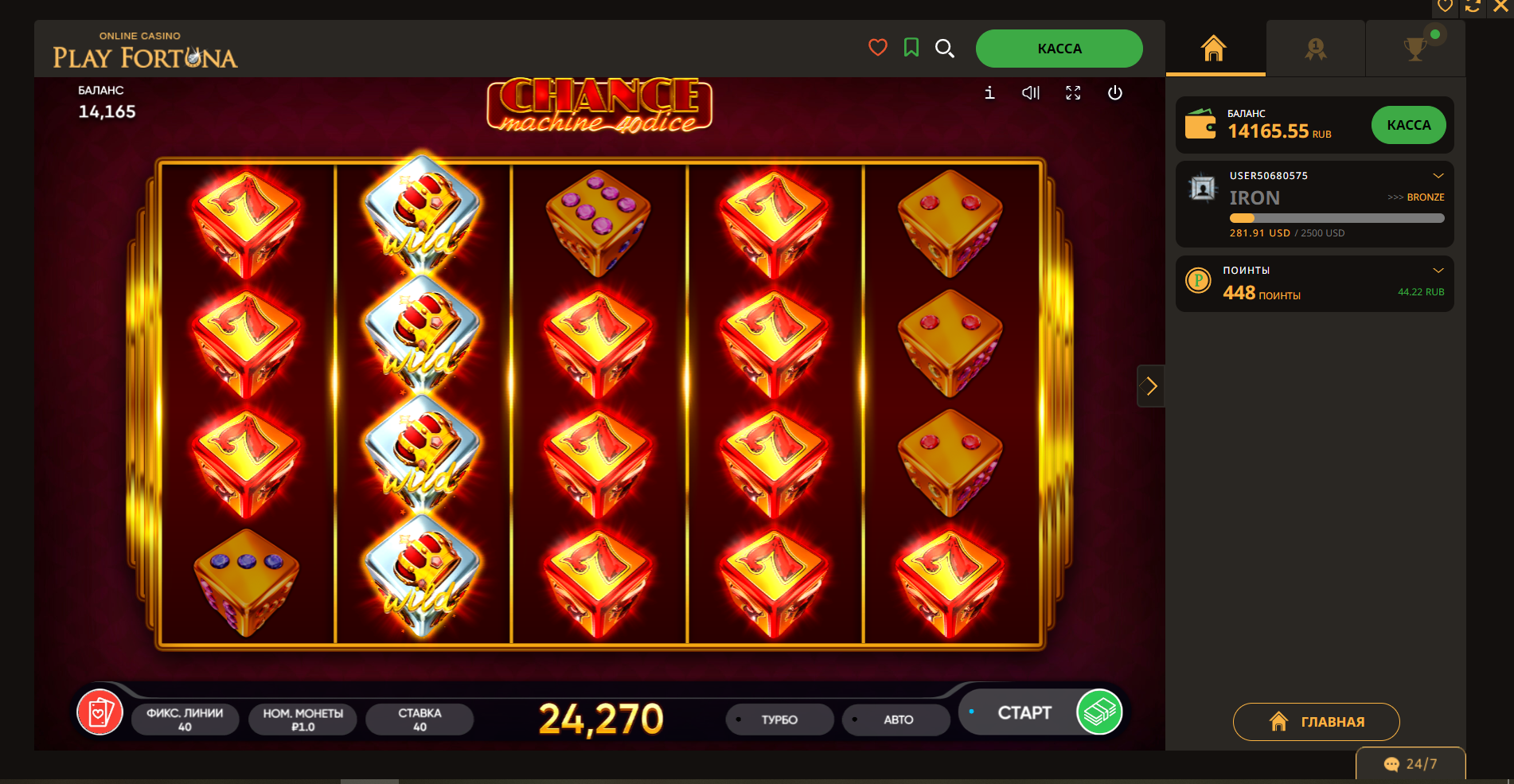Toggle fullscreen mode icon
Screen dimensions: 1514x784
coord(1073,93)
